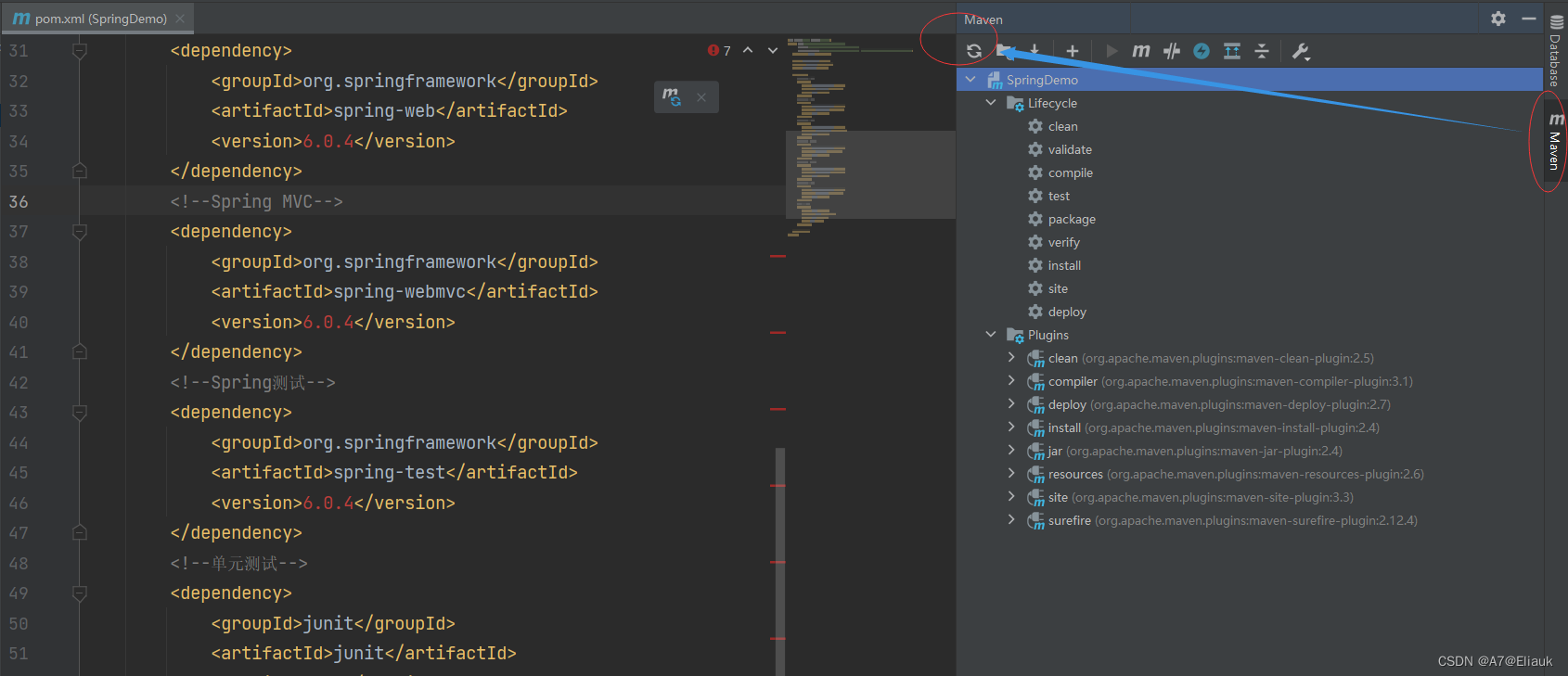1568x676 pixels.
Task: Click the Spring MVC comment line
Action: 256,201
